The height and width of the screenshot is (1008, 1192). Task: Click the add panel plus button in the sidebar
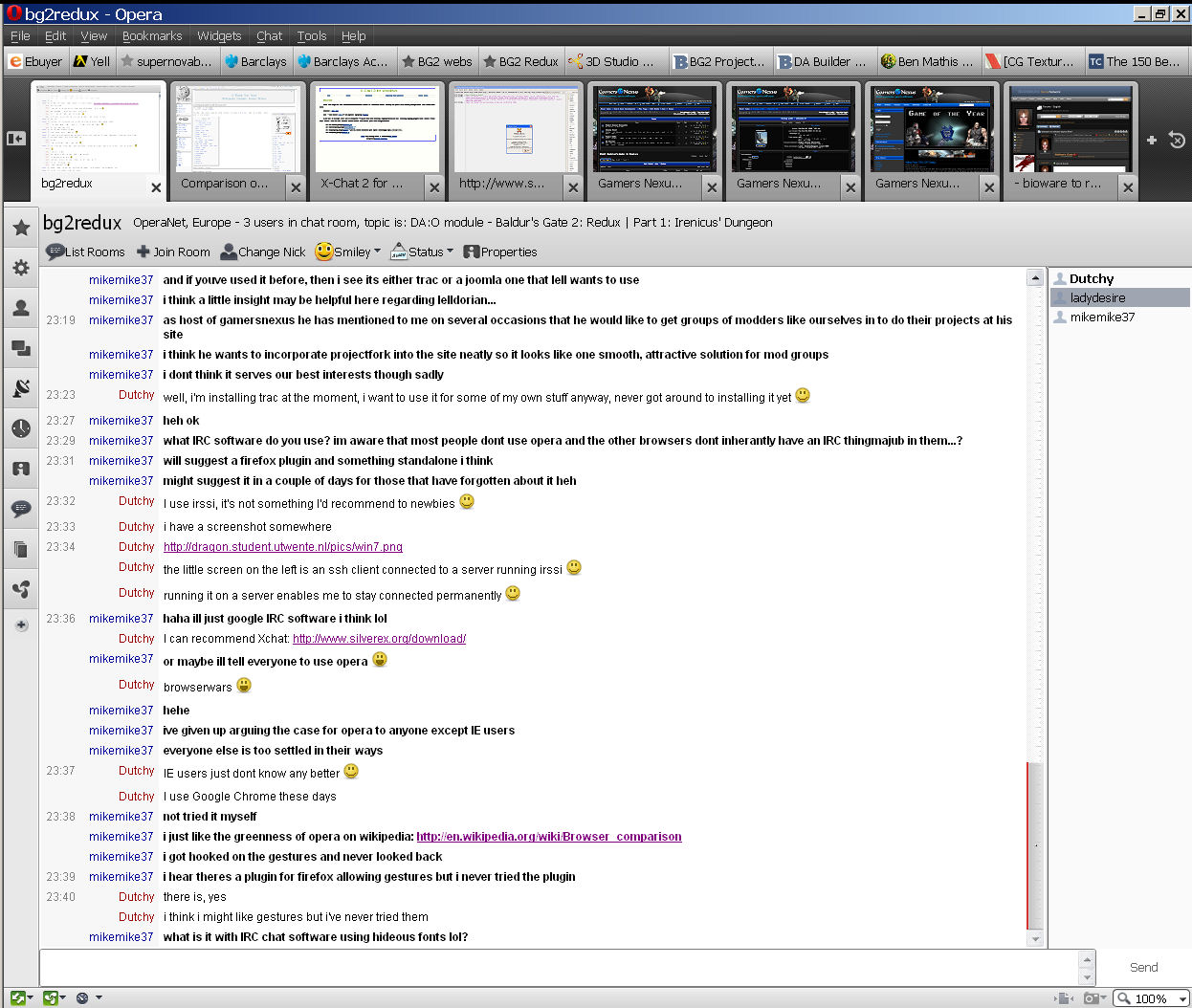click(21, 625)
